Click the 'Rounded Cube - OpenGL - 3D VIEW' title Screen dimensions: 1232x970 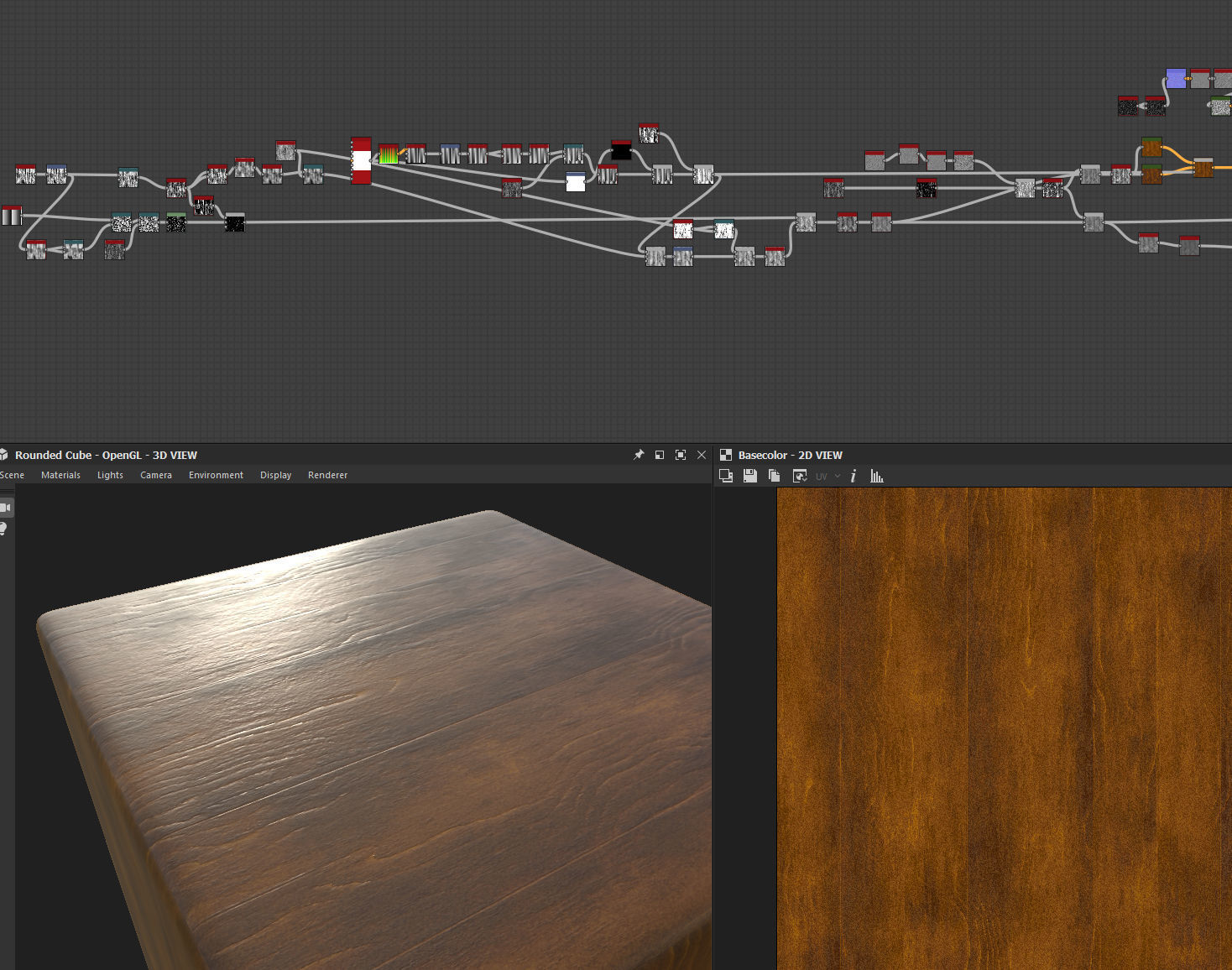coord(106,455)
